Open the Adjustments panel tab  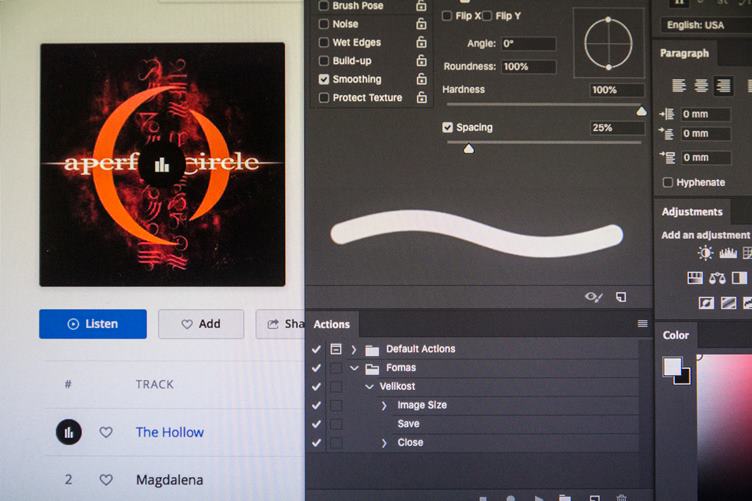point(692,212)
